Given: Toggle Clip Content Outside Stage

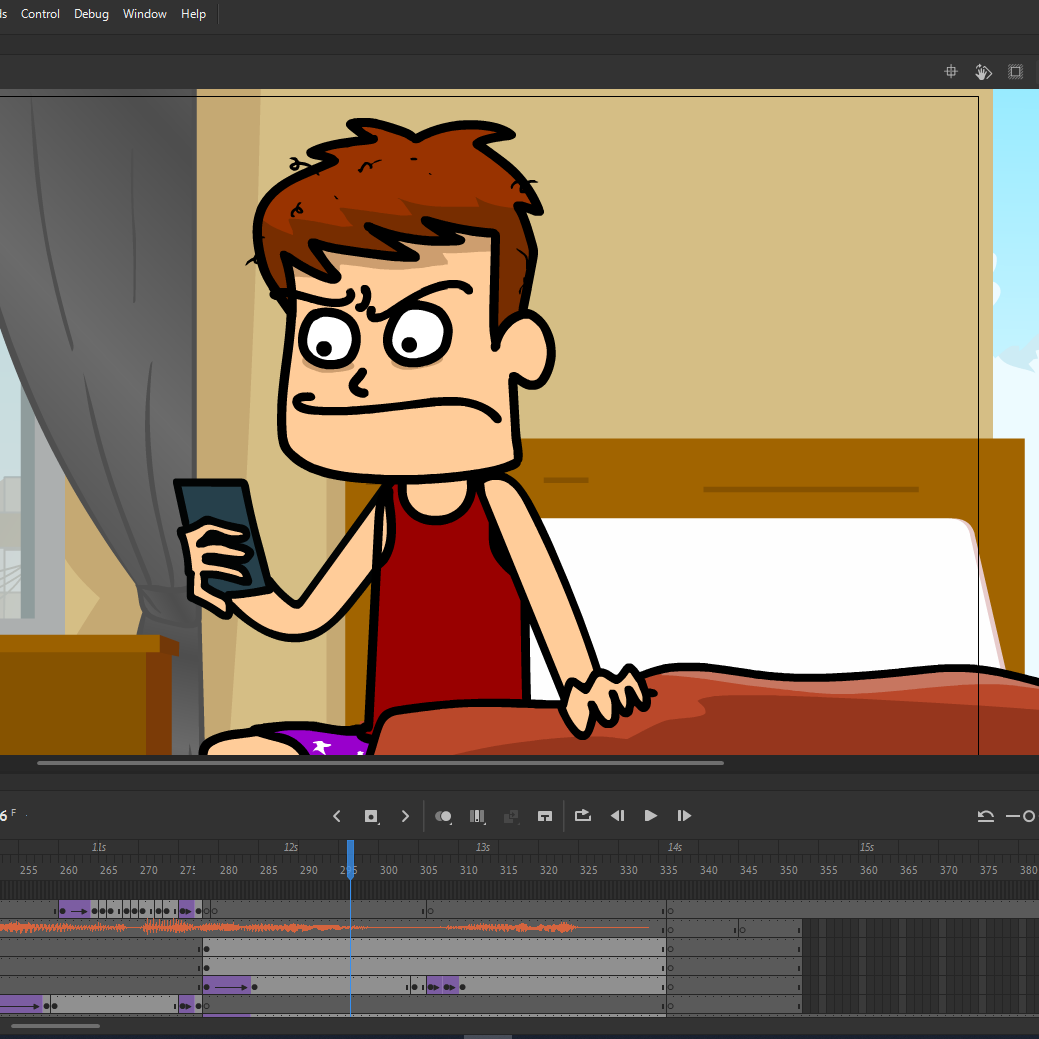Looking at the screenshot, I should 1015,72.
